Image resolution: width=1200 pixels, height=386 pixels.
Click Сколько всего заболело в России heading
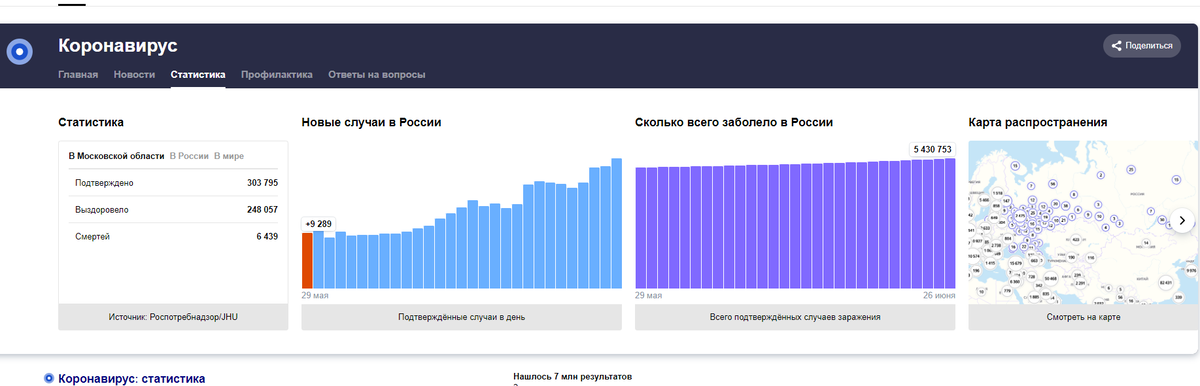pos(734,122)
